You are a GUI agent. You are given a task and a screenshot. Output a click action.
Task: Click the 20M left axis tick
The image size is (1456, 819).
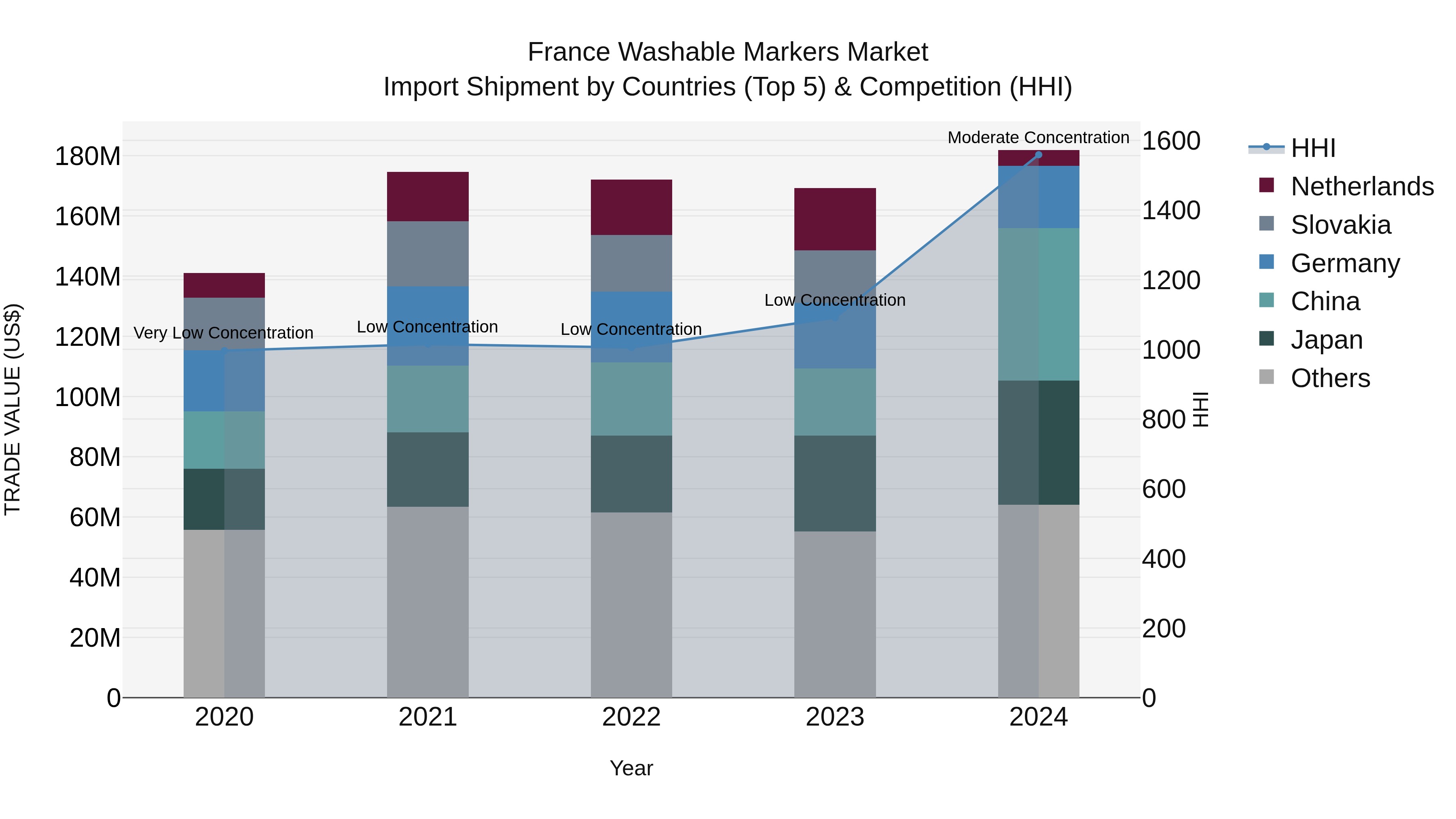[95, 637]
